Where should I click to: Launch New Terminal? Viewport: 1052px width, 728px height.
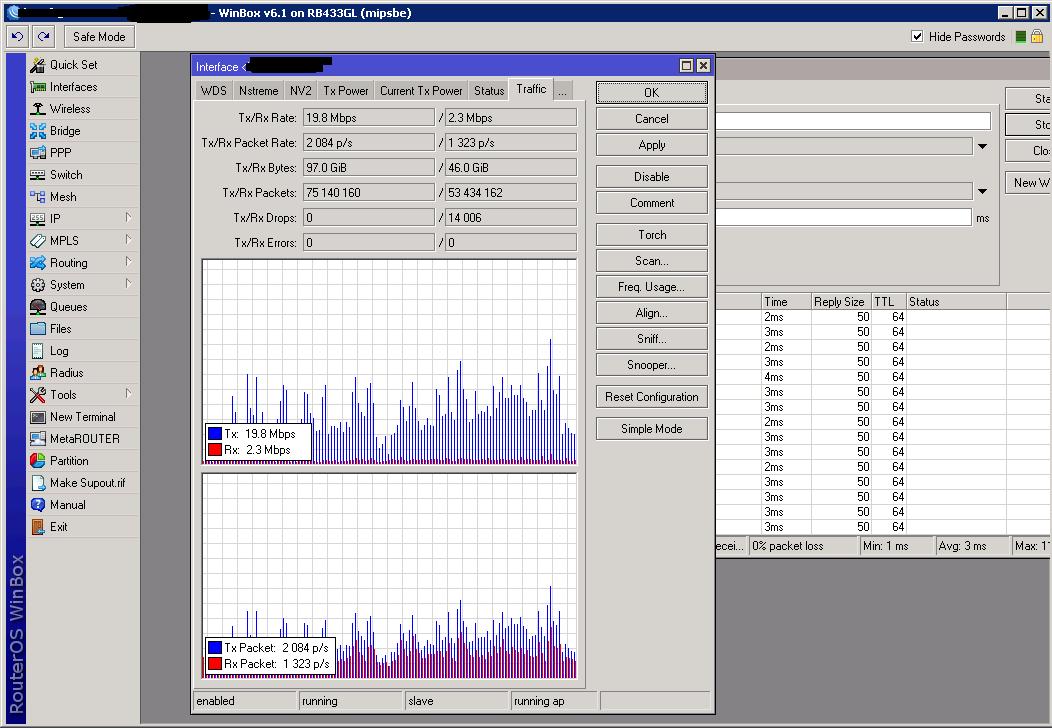(82, 417)
